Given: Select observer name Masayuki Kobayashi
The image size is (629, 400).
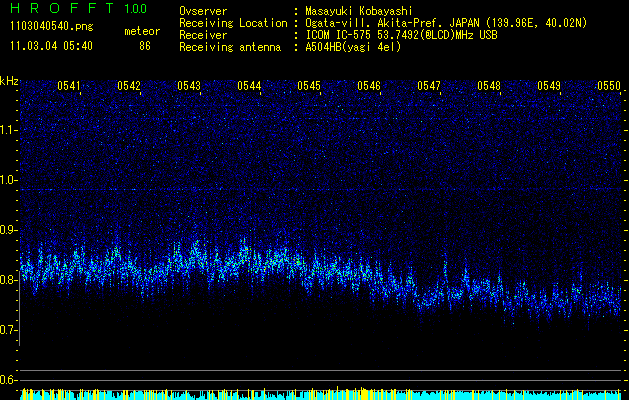Looking at the screenshot, I should coord(366,10).
